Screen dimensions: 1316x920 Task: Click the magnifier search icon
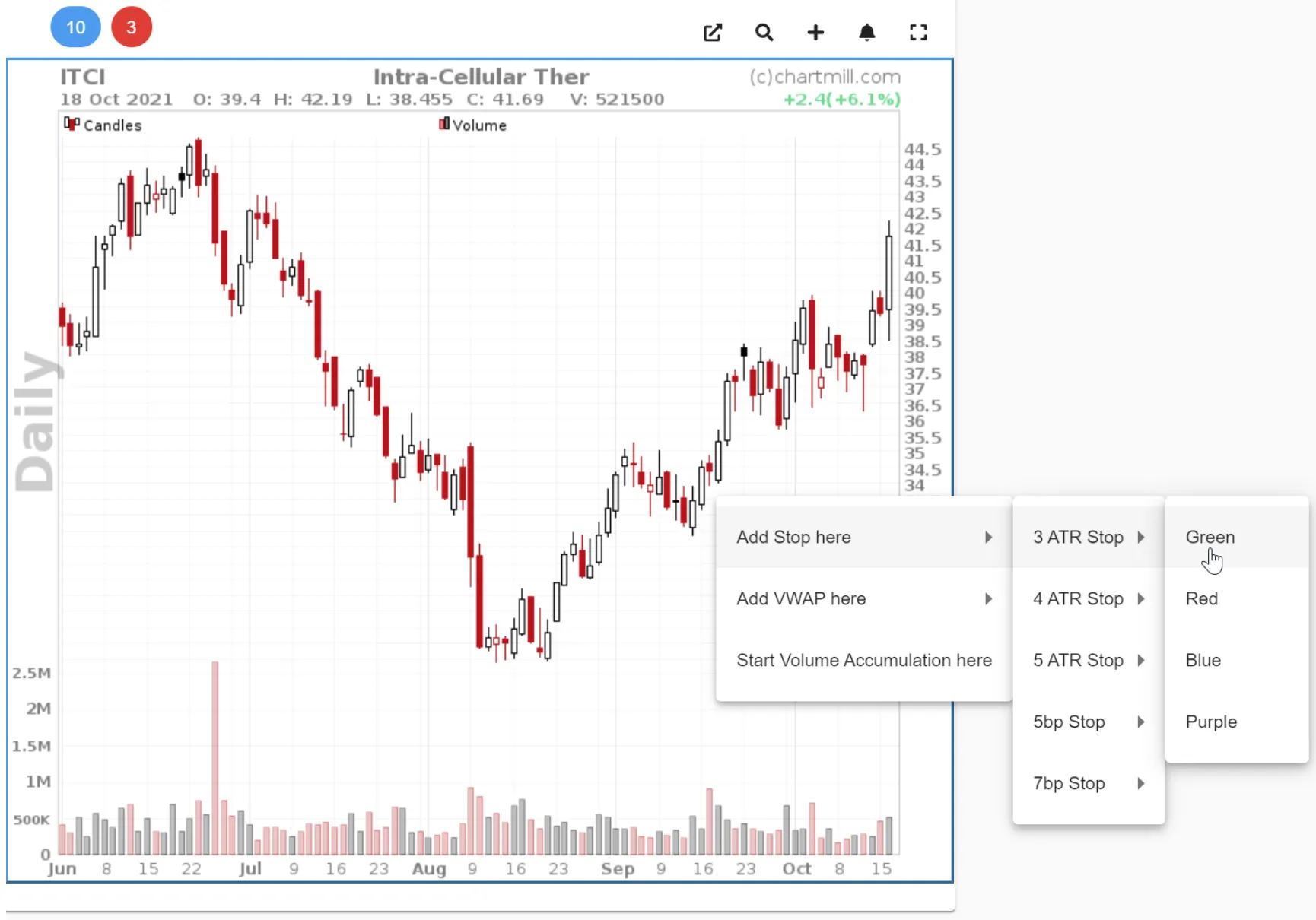coord(764,33)
